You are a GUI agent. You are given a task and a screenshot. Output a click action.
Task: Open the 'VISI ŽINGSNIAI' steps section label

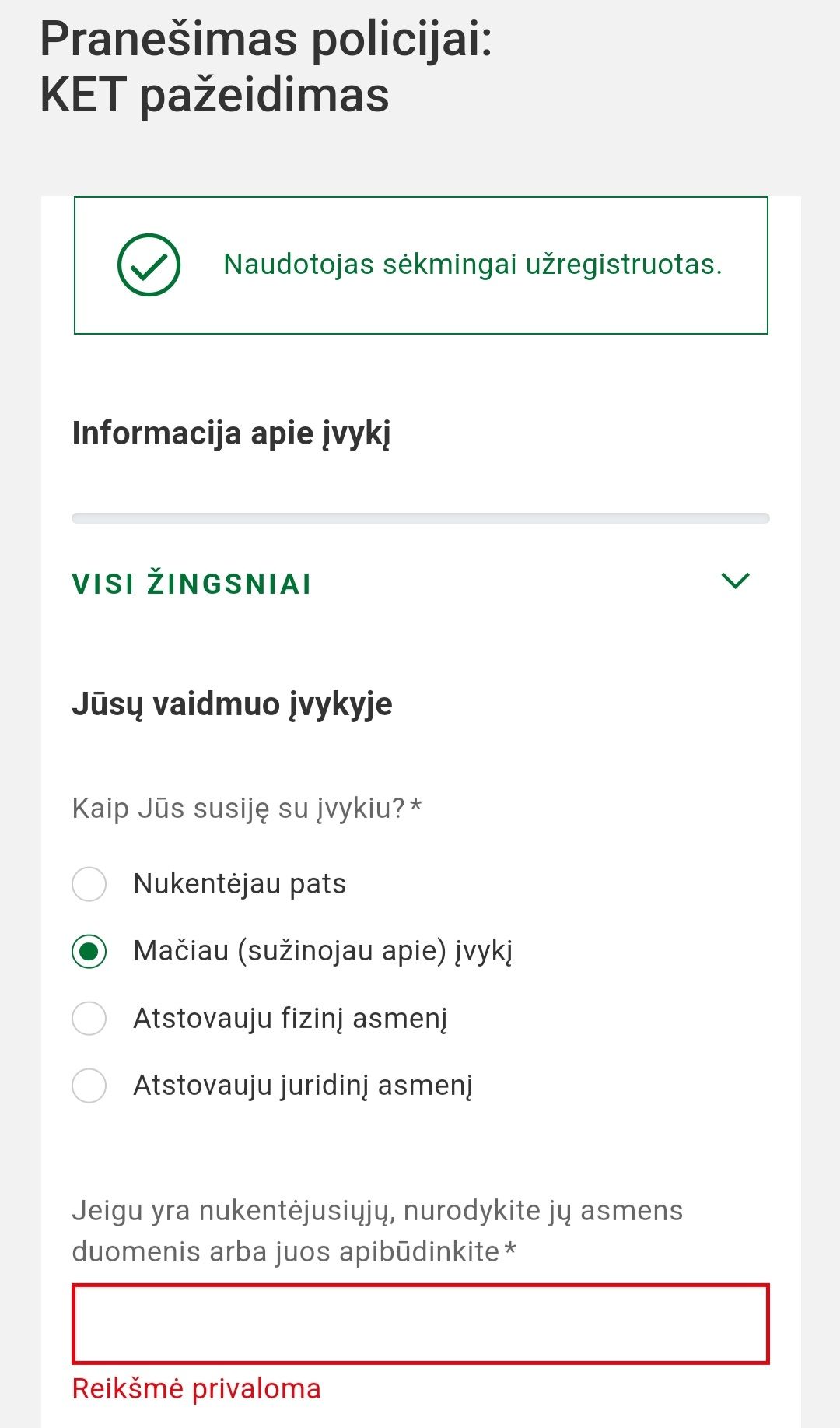coord(191,584)
